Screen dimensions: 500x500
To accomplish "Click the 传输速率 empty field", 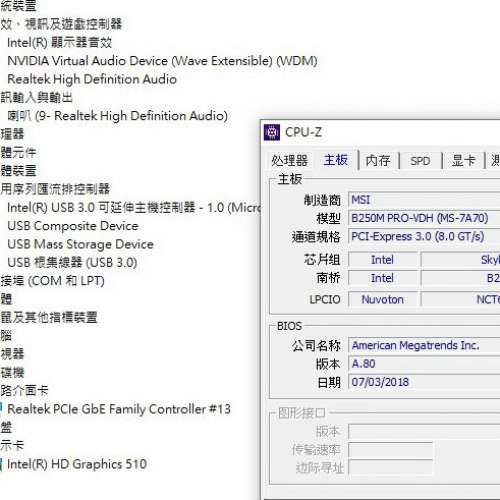I will (x=390, y=450).
